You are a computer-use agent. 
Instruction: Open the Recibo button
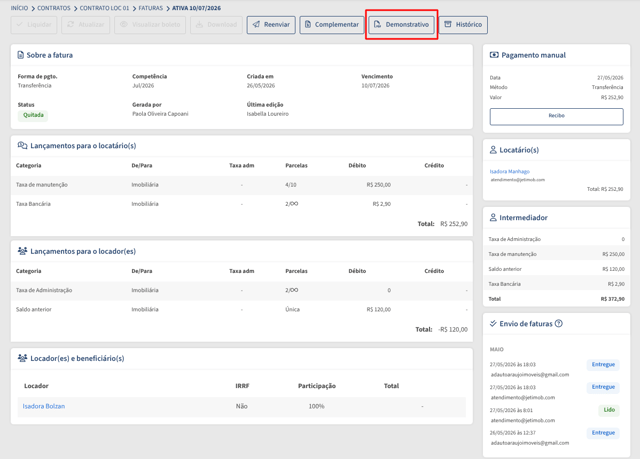556,116
